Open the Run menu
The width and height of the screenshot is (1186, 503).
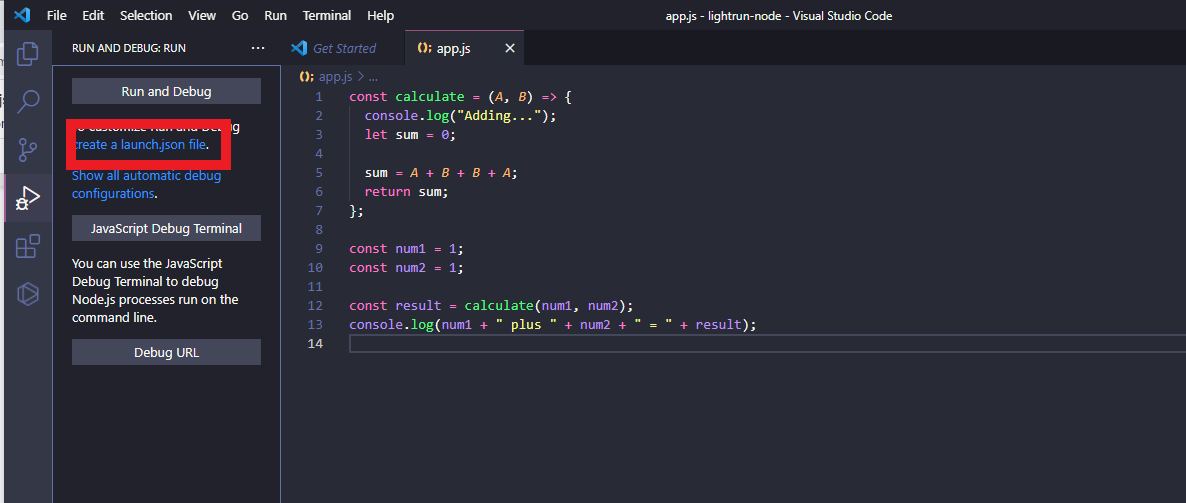tap(275, 15)
